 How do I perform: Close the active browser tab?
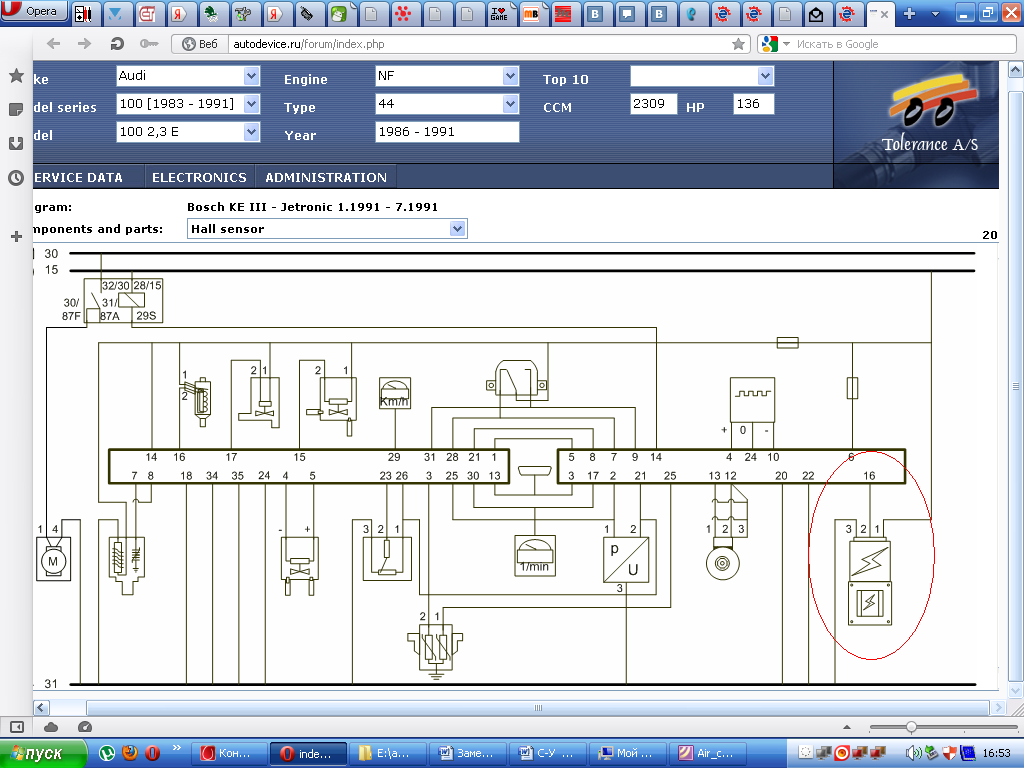tap(884, 14)
